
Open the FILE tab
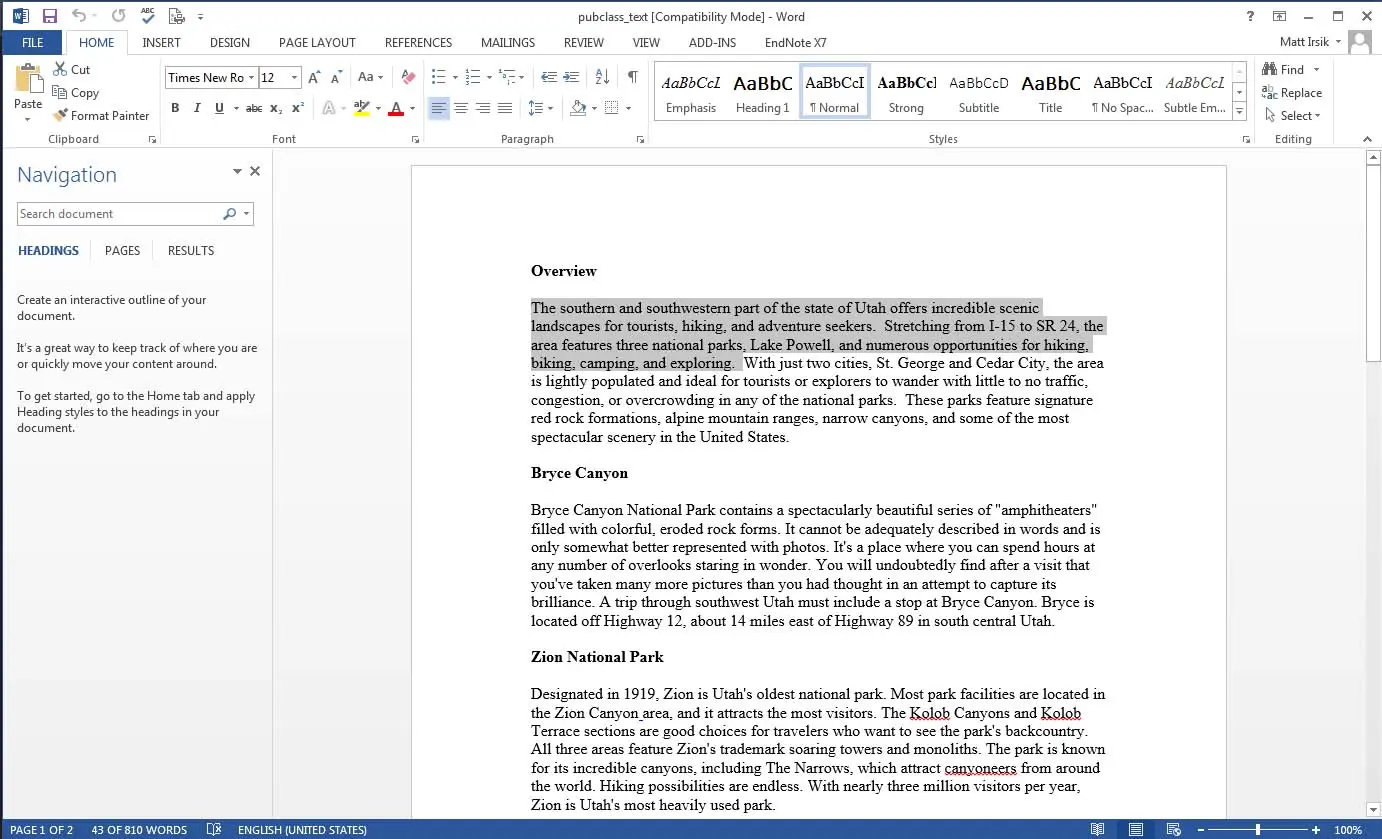pos(32,42)
